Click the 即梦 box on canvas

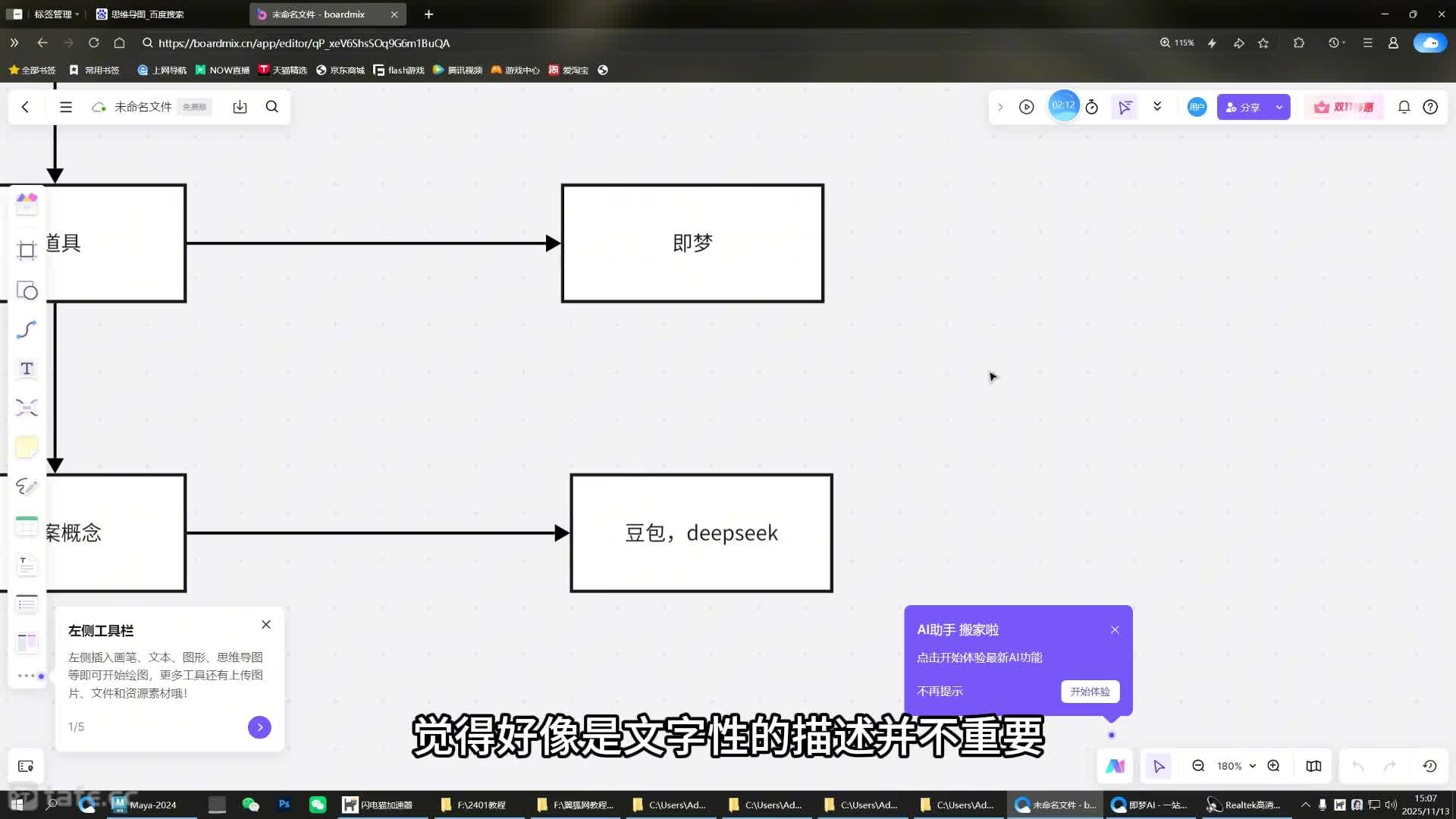pos(692,243)
